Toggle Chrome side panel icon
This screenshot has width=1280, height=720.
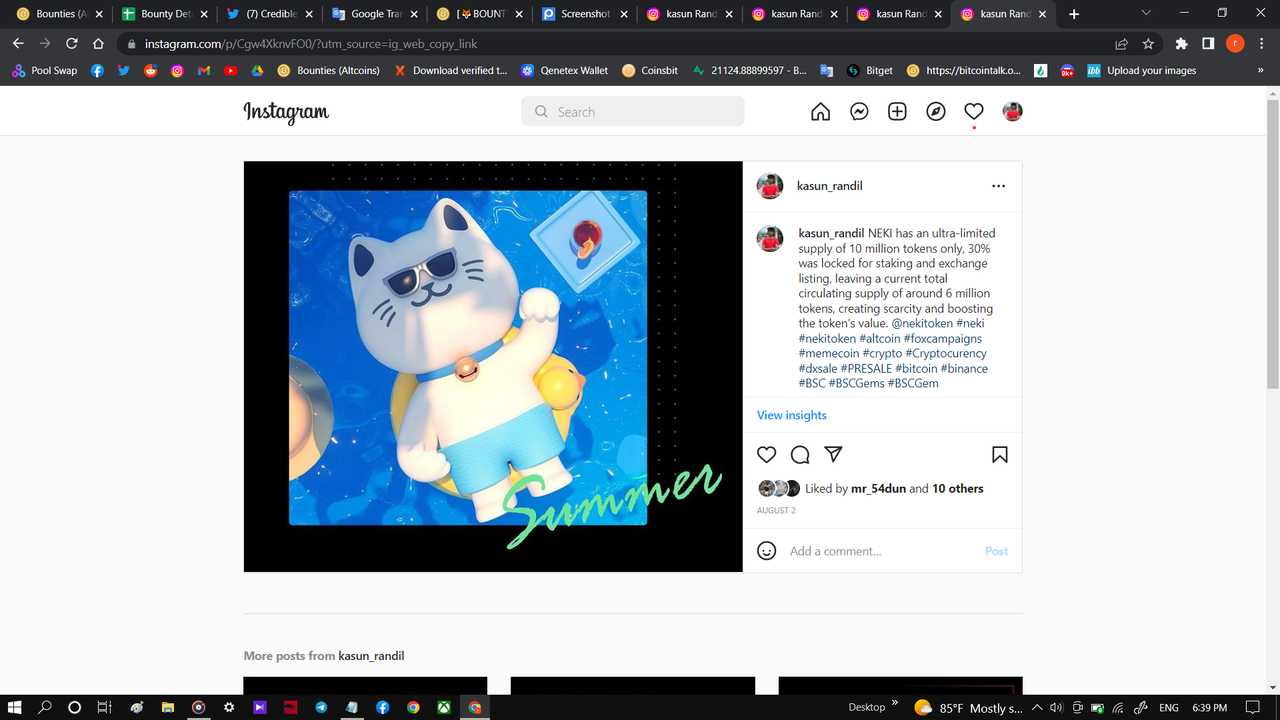(1208, 44)
